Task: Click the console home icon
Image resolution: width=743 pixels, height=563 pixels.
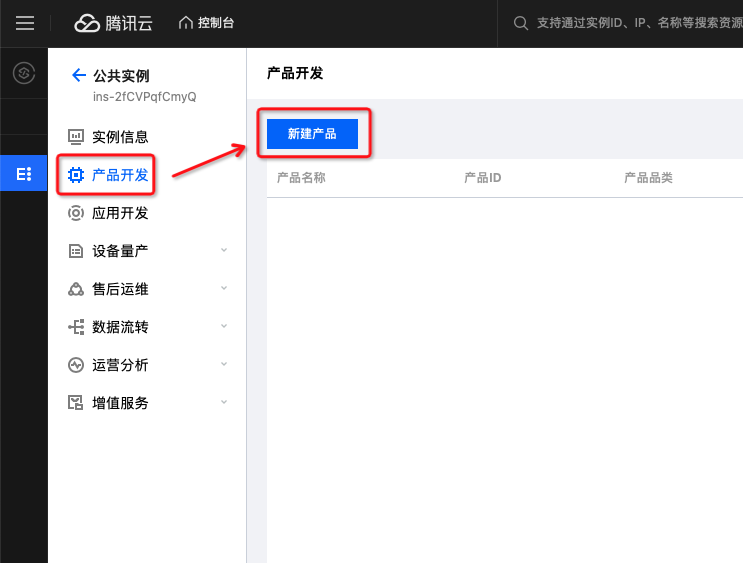Action: (x=185, y=23)
